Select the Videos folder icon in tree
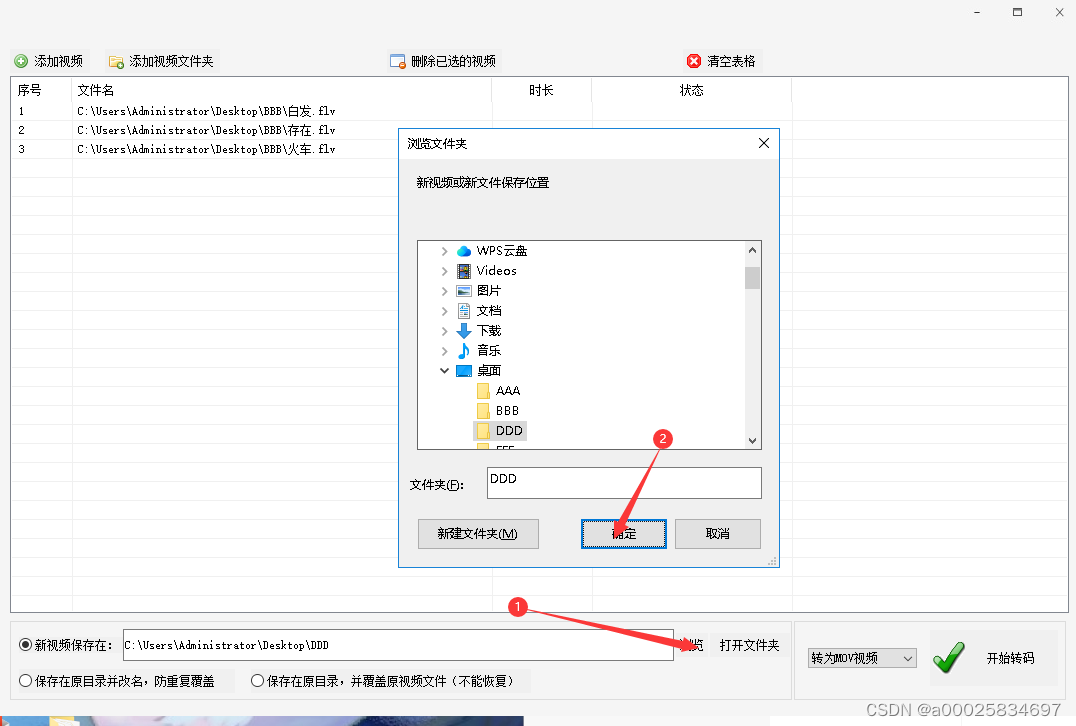This screenshot has height=726, width=1076. (464, 270)
